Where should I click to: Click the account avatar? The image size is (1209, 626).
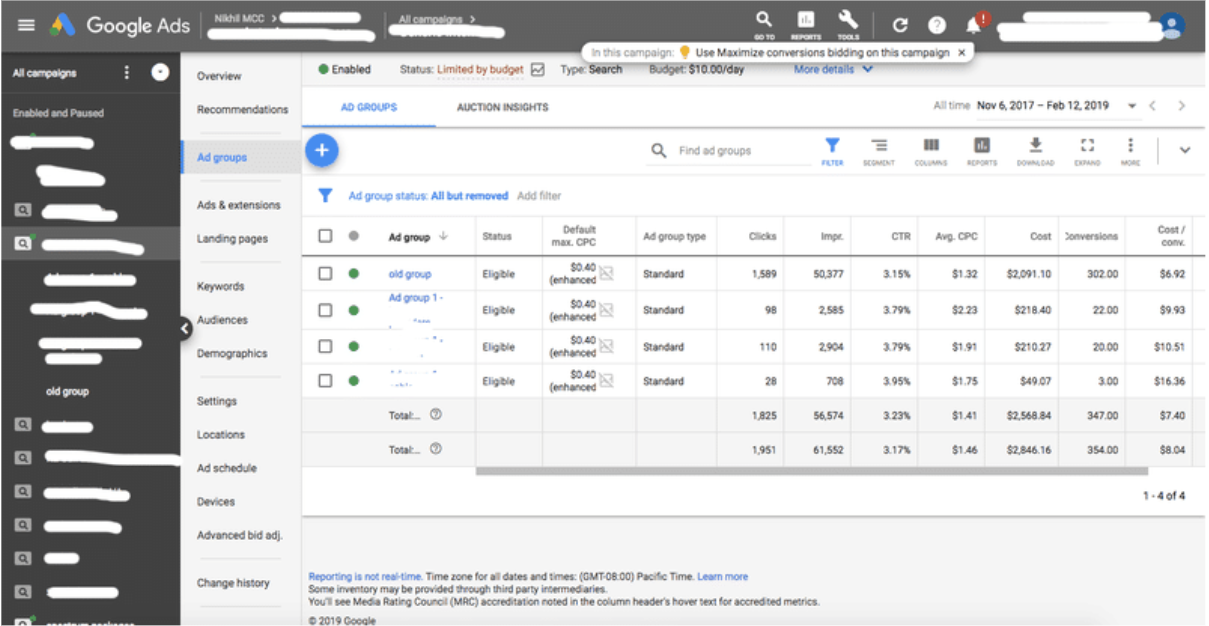click(x=1172, y=26)
